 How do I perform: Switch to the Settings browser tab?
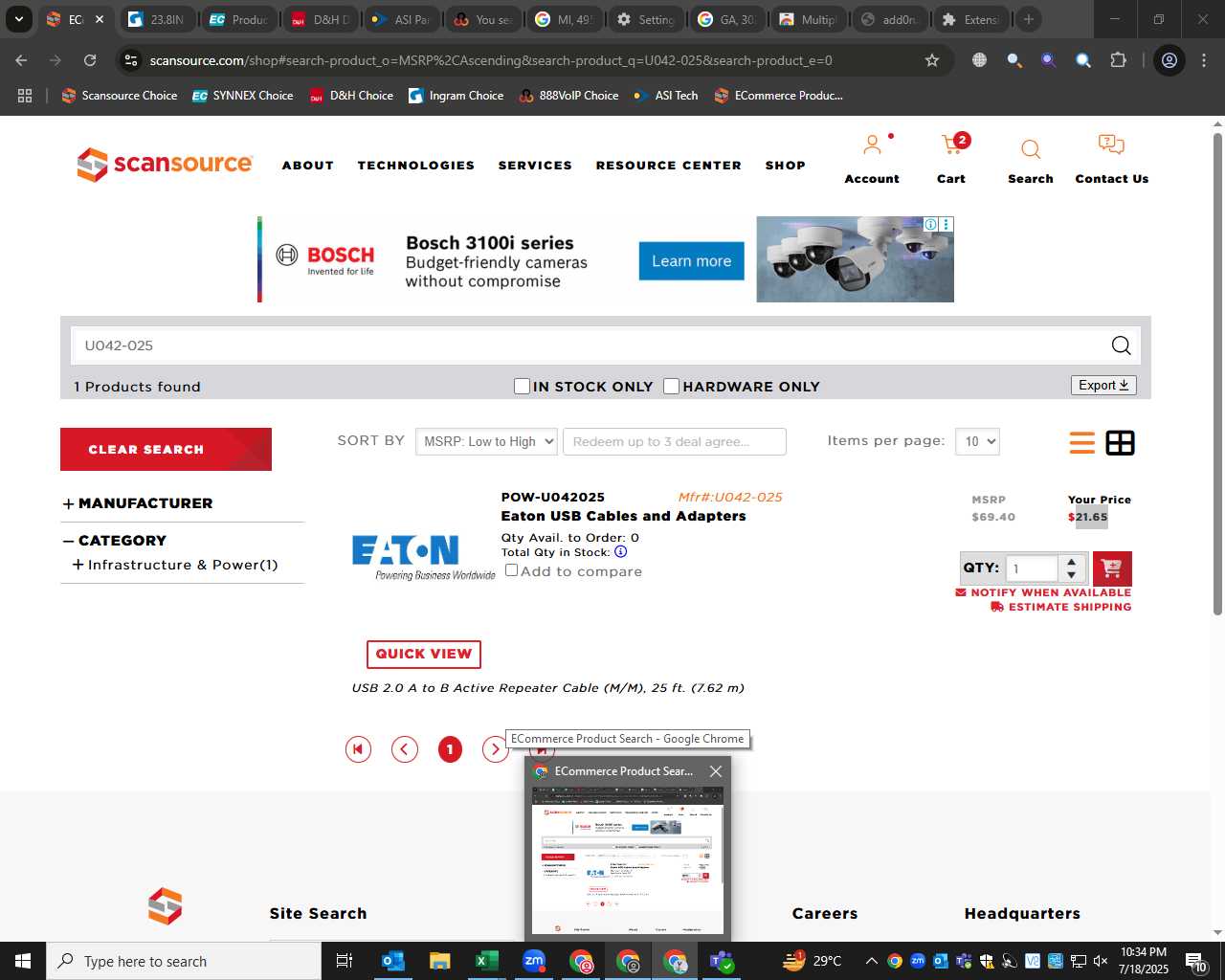pos(646,19)
